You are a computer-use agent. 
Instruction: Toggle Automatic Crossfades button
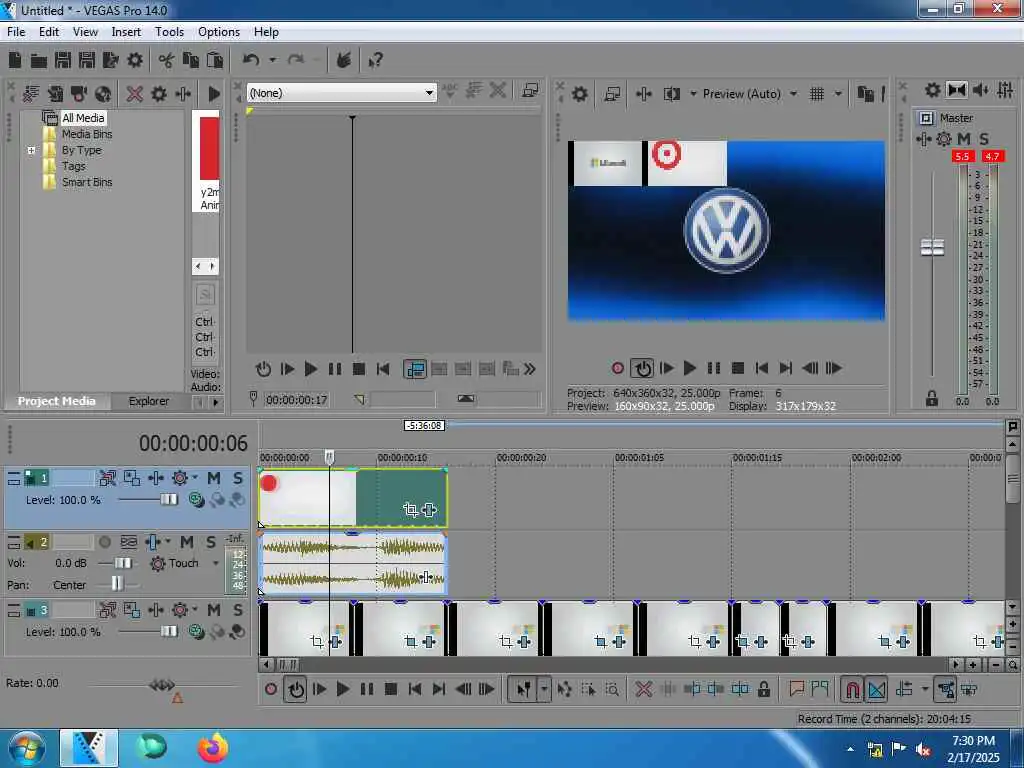point(876,689)
